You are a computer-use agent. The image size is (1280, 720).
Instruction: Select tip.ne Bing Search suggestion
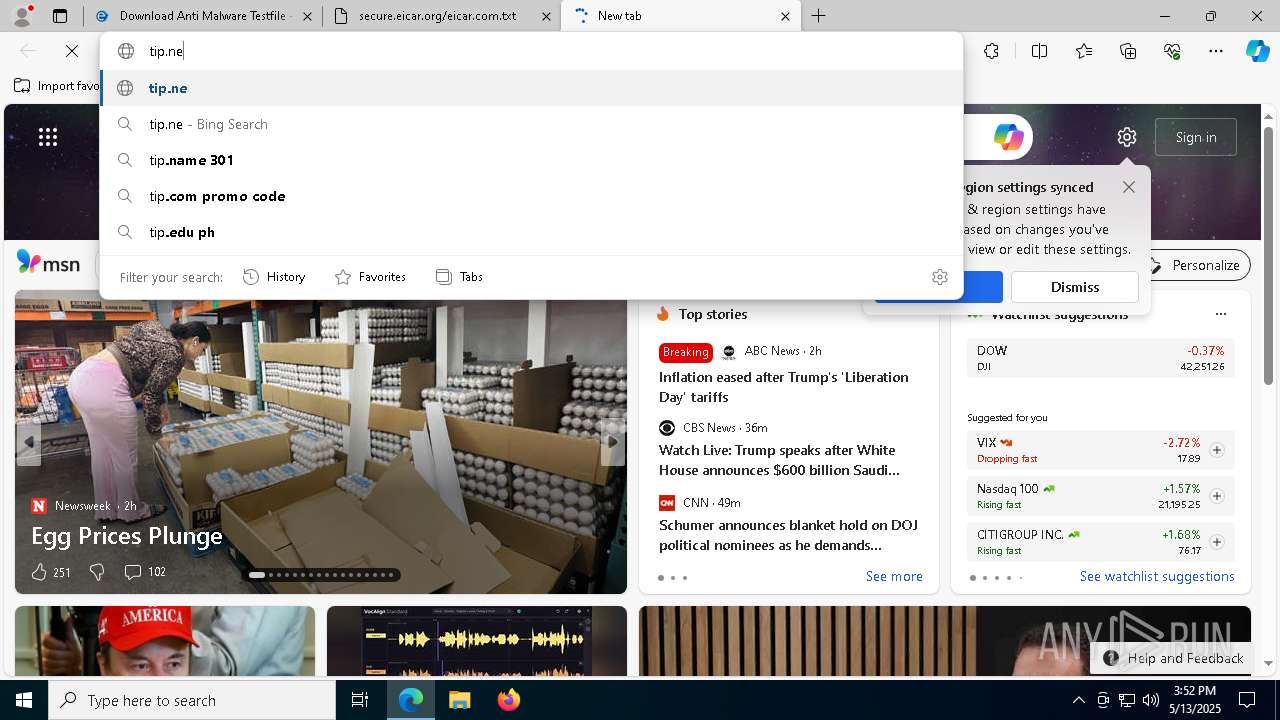[531, 124]
